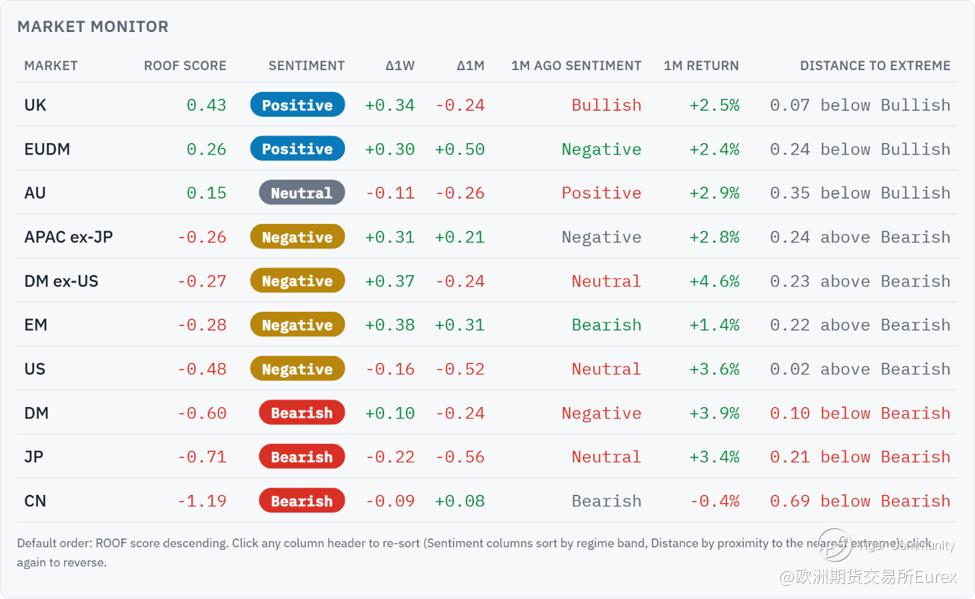Select the DM ex-US market label
975x599 pixels.
pyautogui.click(x=61, y=281)
